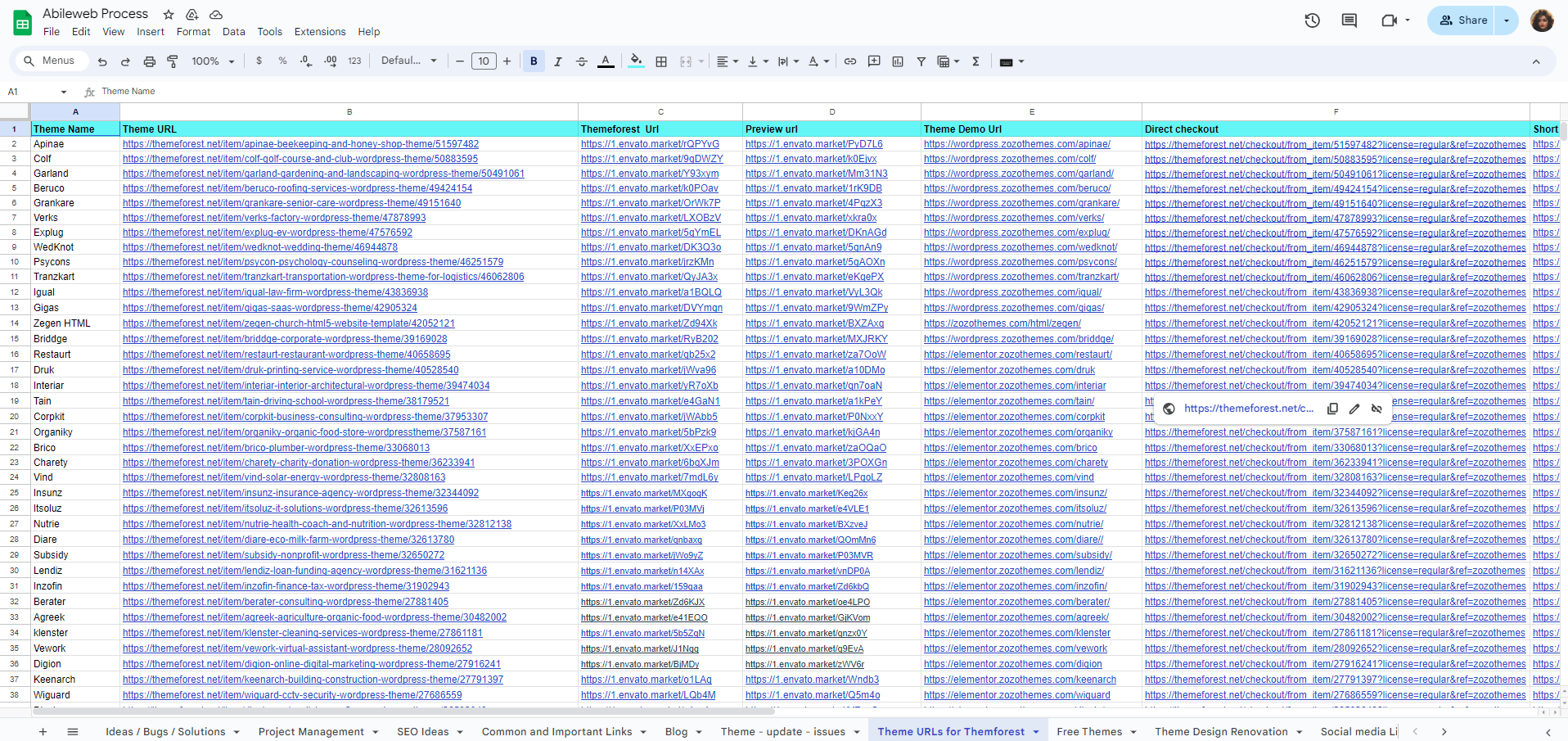Click the Undo icon in toolbar
Image resolution: width=1568 pixels, height=741 pixels.
(x=102, y=61)
